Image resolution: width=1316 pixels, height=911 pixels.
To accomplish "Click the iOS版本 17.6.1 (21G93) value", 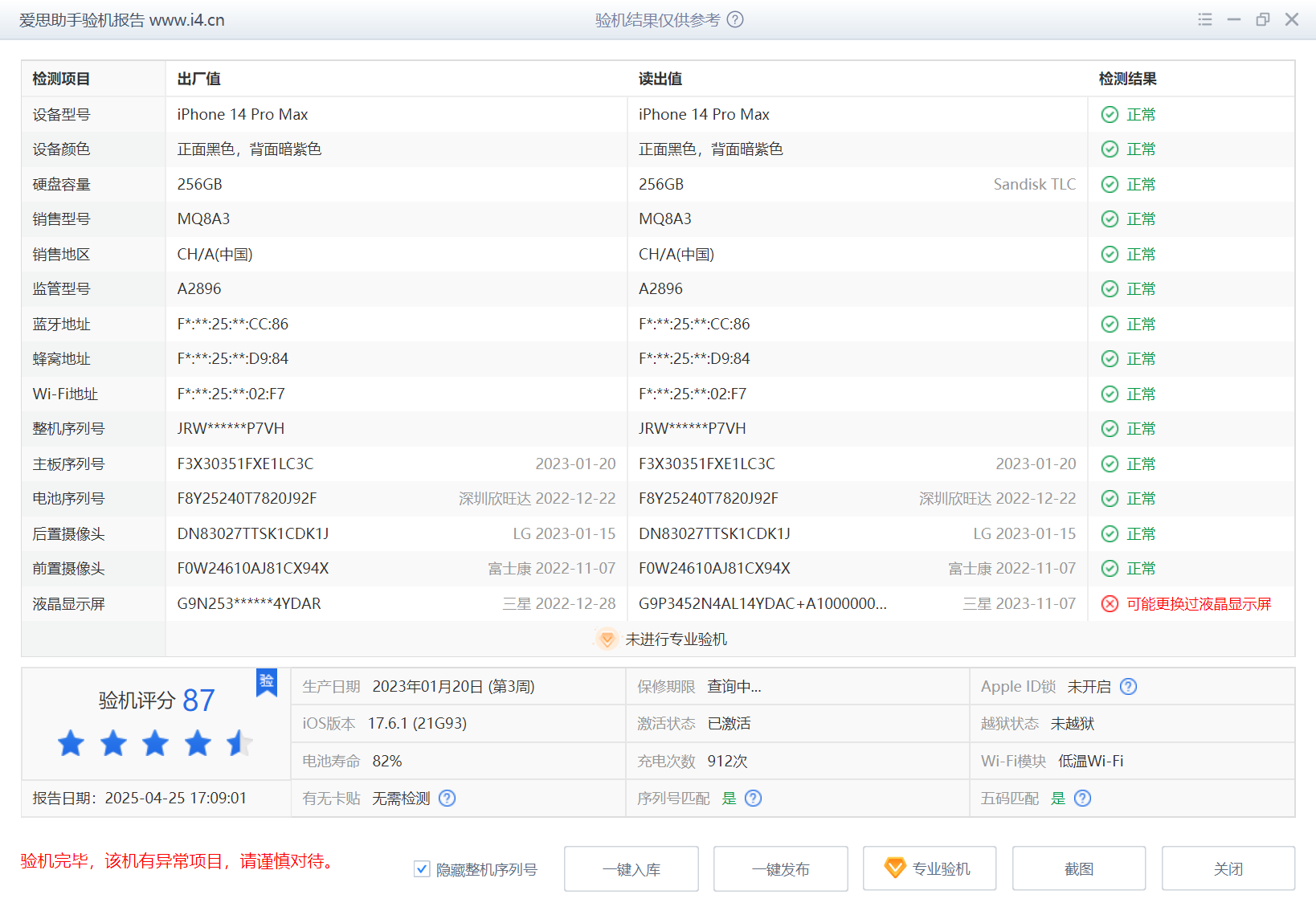I will pos(417,723).
